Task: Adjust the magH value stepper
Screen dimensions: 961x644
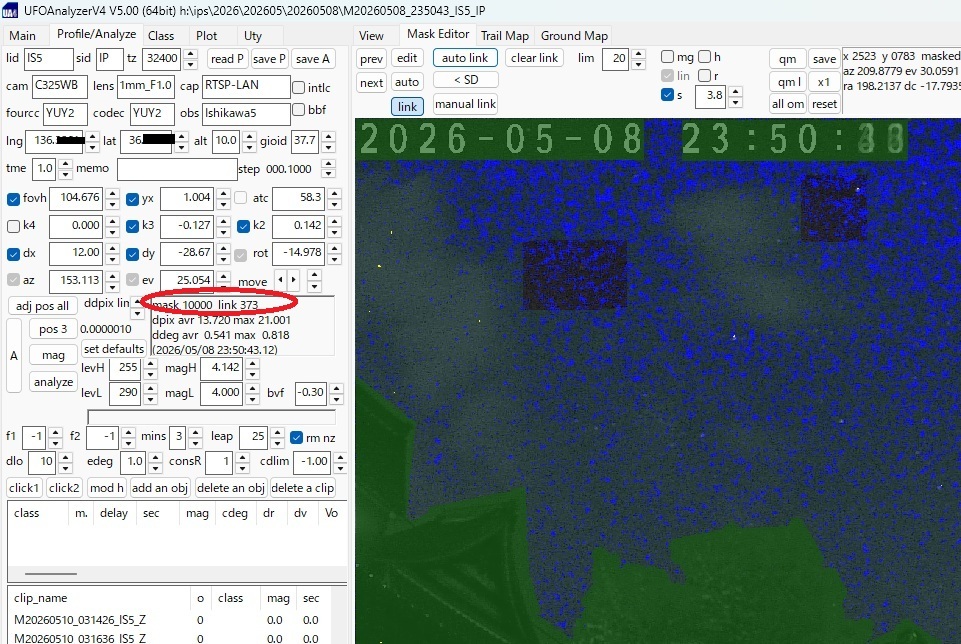Action: tap(252, 368)
